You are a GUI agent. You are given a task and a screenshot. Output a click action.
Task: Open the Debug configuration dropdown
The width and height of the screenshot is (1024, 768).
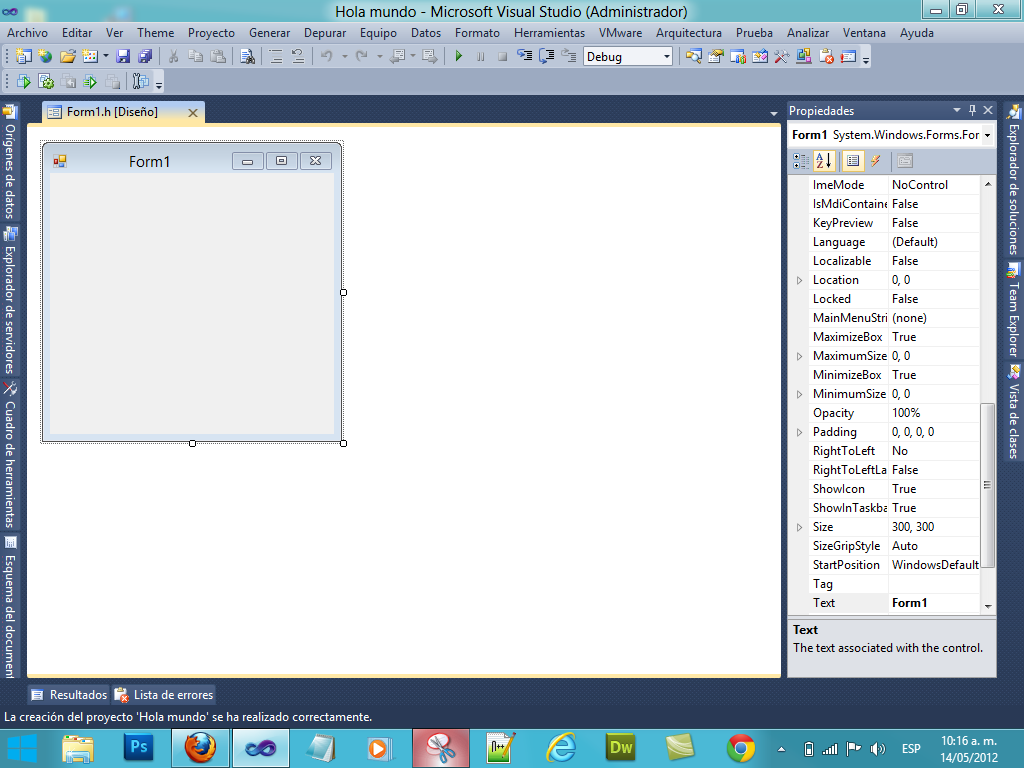[x=666, y=57]
